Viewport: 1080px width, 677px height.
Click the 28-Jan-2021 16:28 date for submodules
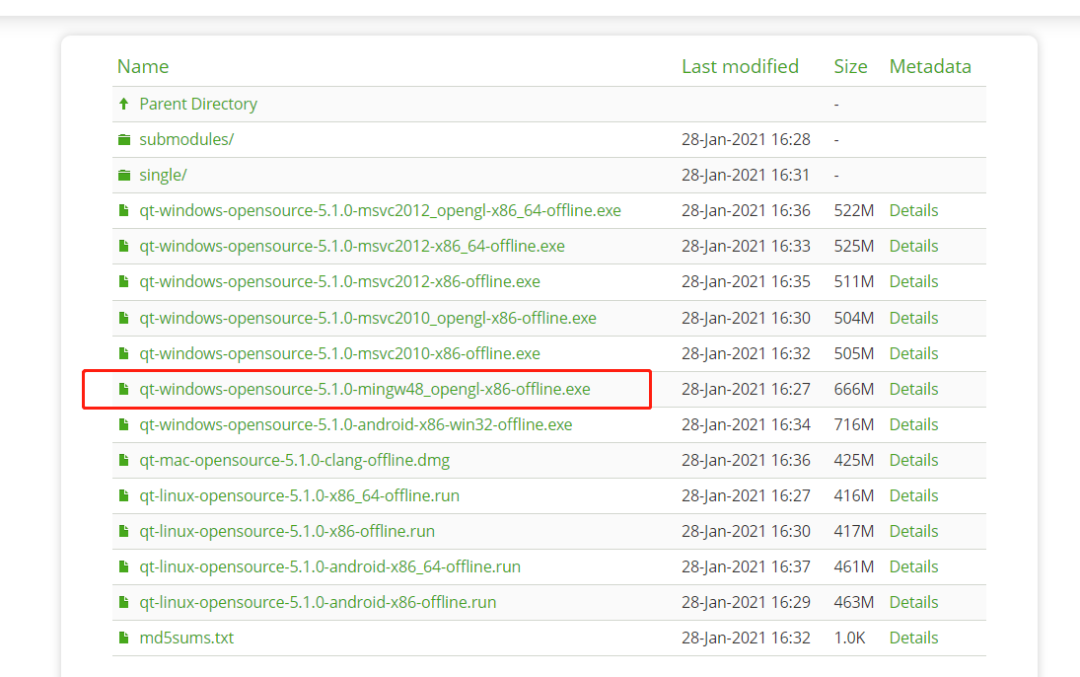pos(746,140)
